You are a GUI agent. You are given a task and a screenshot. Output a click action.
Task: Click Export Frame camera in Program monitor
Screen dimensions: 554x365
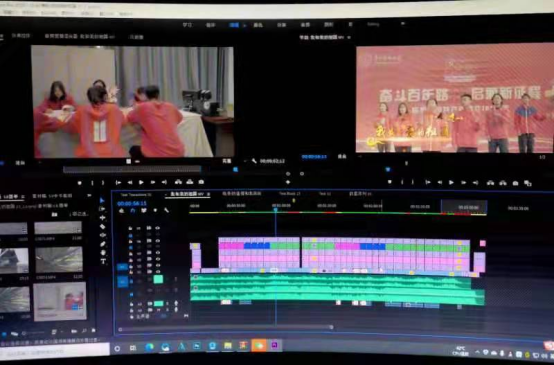(x=515, y=183)
